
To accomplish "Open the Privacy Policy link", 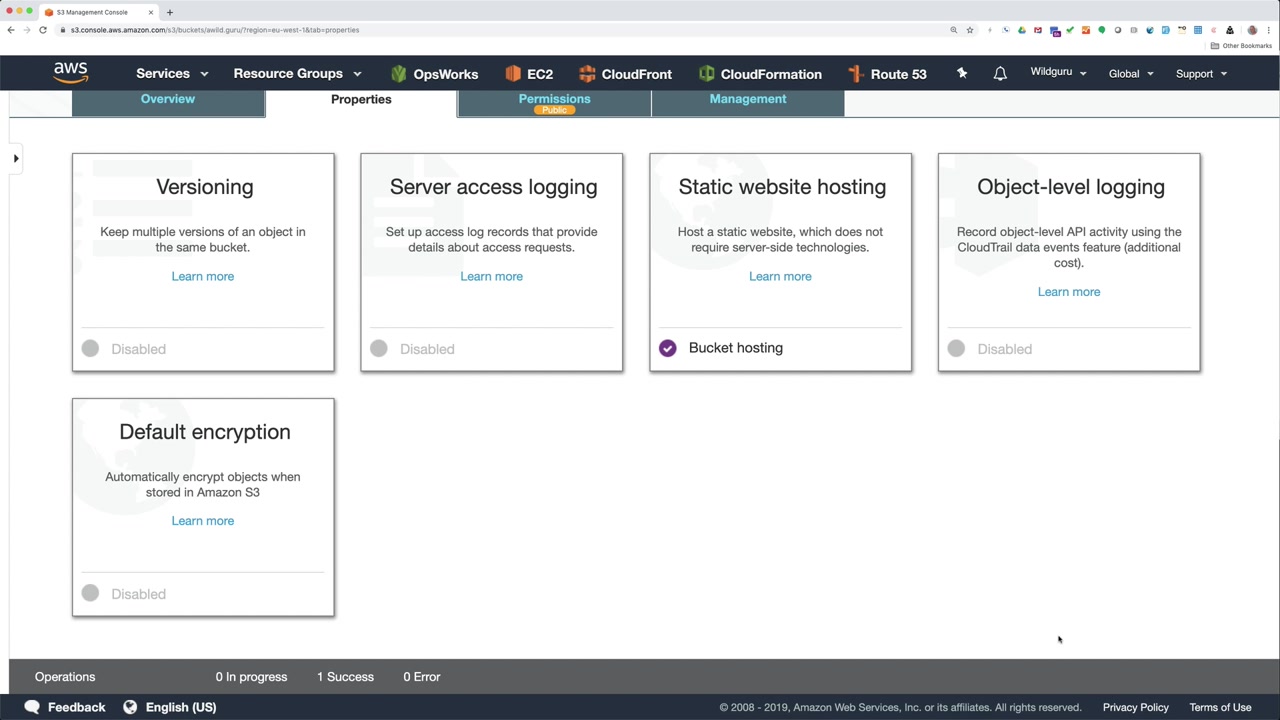I will click(x=1135, y=707).
